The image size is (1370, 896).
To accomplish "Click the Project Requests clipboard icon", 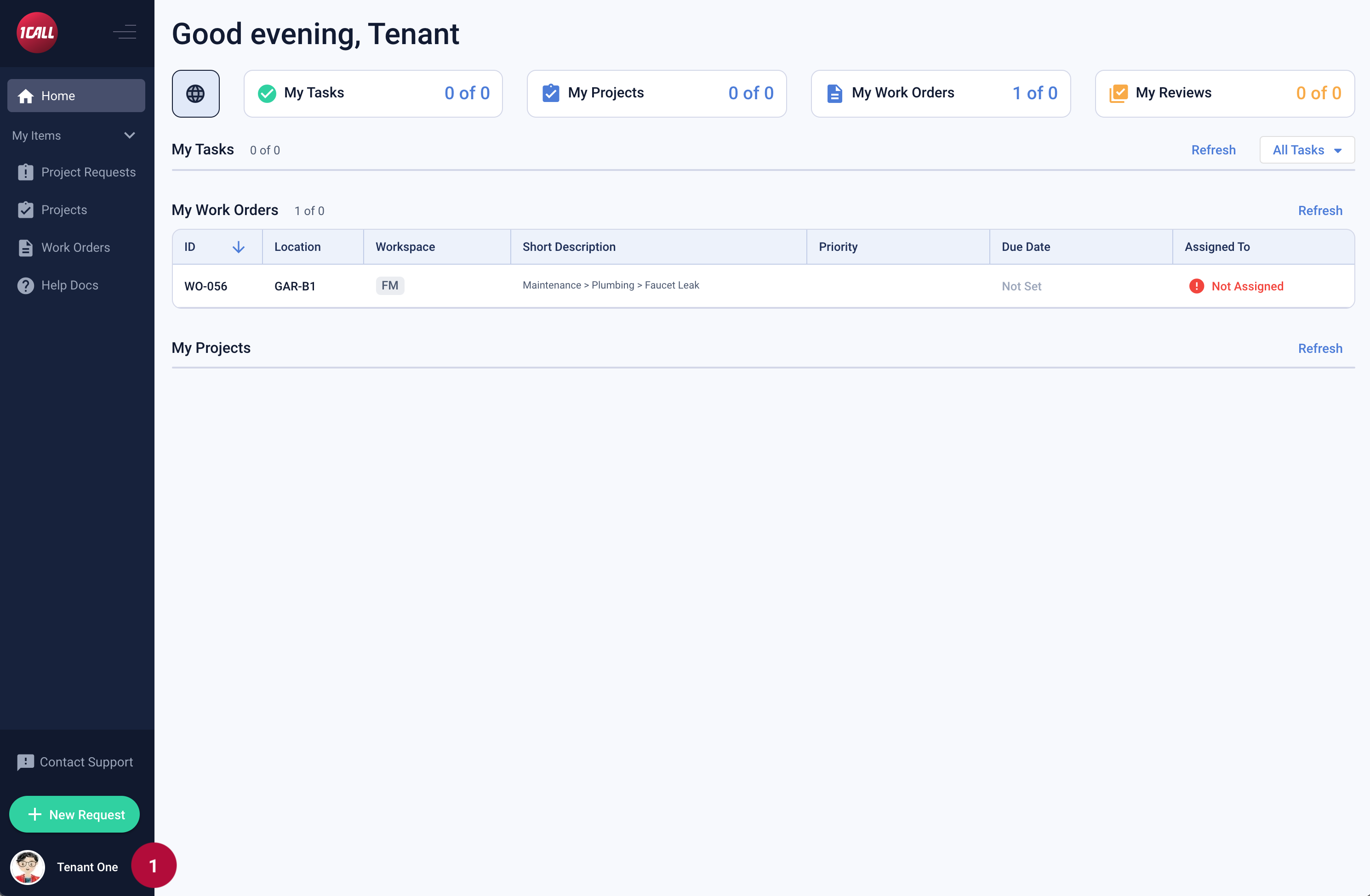I will click(25, 172).
